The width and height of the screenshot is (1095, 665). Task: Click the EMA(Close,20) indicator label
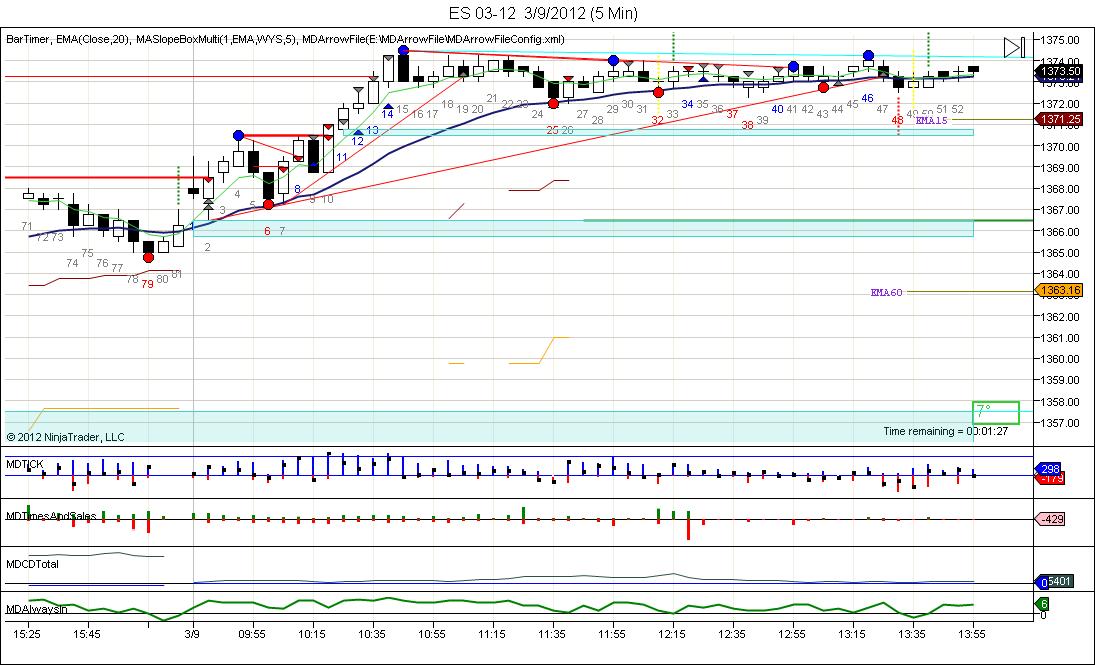(x=91, y=40)
